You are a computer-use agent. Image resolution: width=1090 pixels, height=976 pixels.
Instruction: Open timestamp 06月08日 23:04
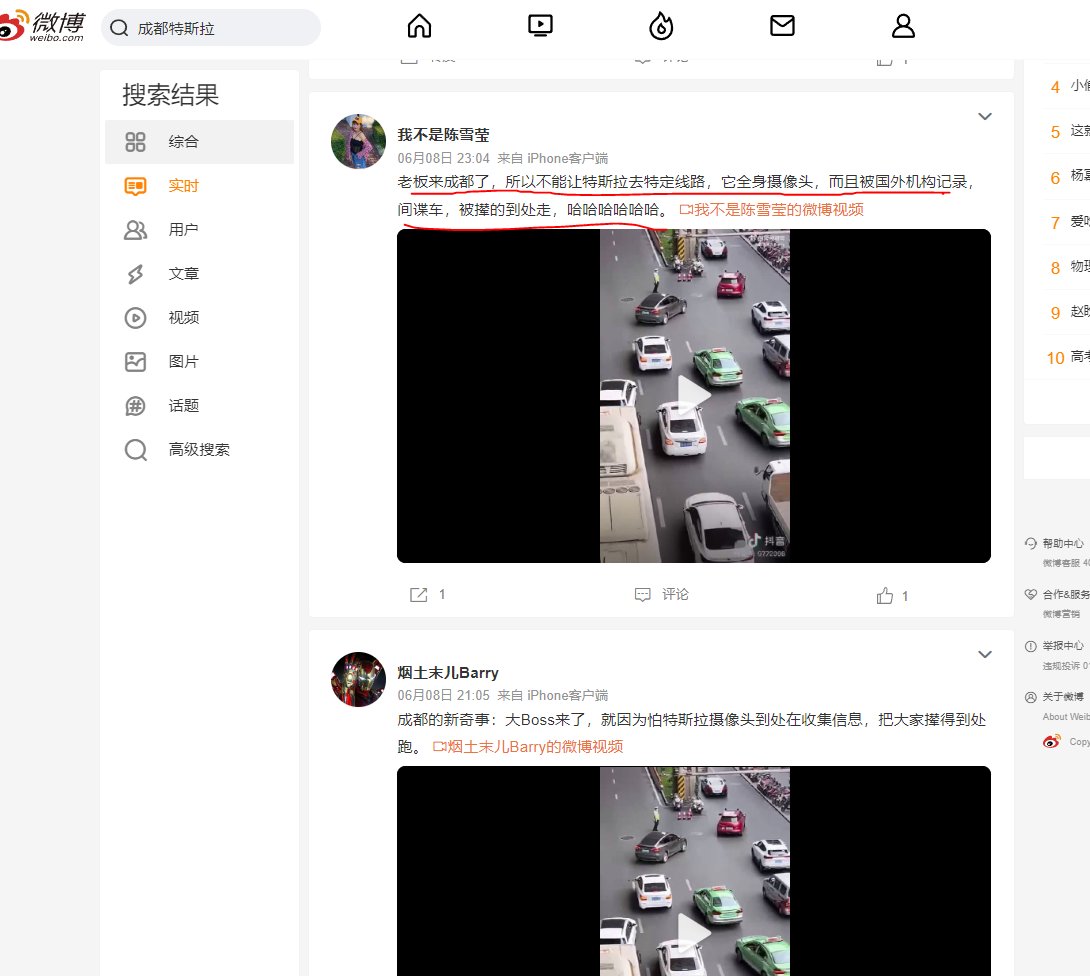click(x=444, y=158)
